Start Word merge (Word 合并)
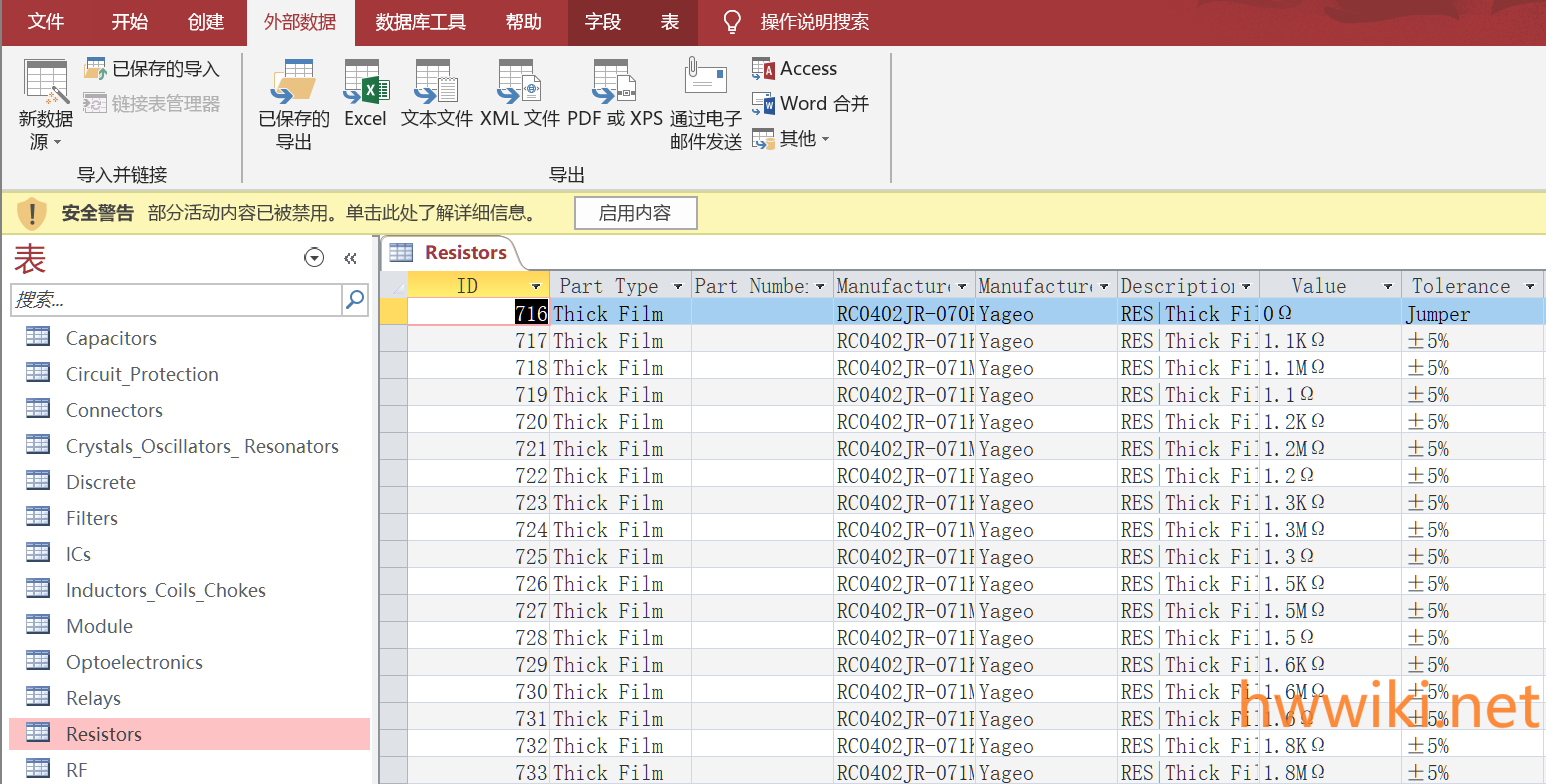1546x784 pixels. pos(810,104)
